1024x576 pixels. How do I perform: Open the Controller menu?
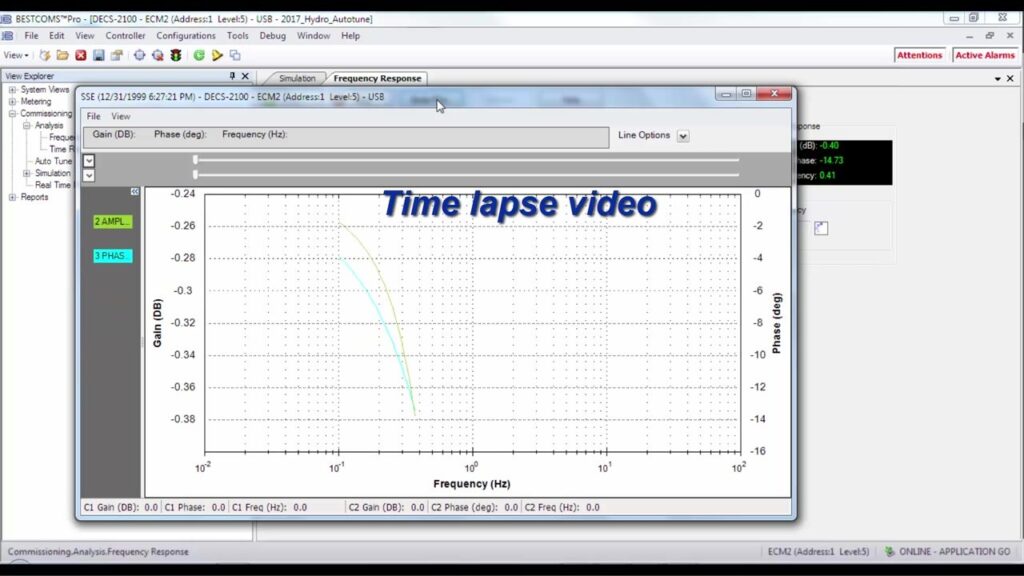125,36
